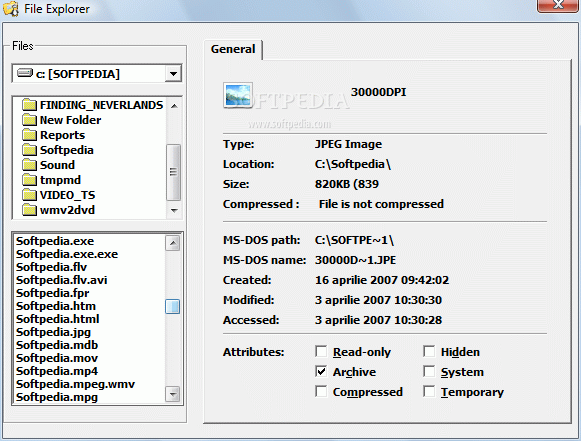581x441 pixels.
Task: Close the File Explorer window
Action: (x=557, y=5)
